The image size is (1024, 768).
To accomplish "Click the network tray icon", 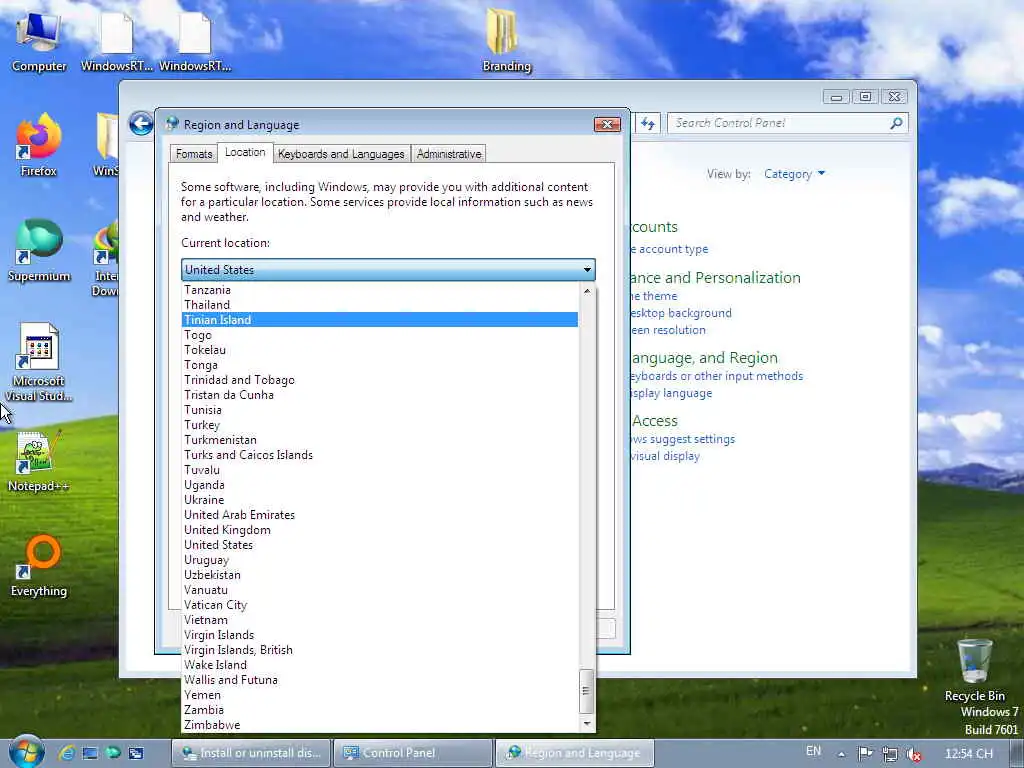I will tap(889, 754).
